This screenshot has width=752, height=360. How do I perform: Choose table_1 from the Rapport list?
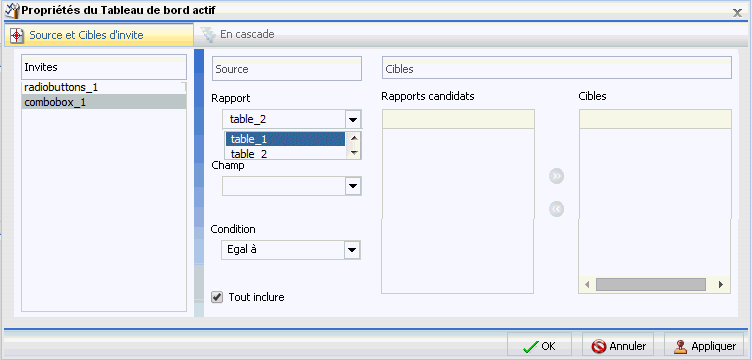pyautogui.click(x=285, y=139)
